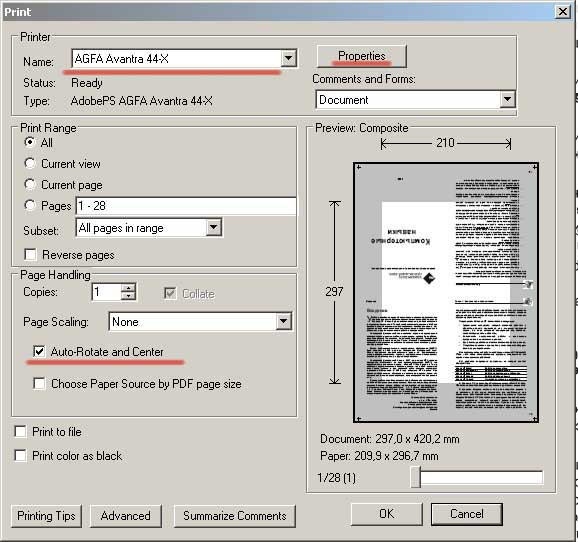The image size is (578, 542).
Task: Click the 210 width dimension label
Action: pyautogui.click(x=445, y=142)
